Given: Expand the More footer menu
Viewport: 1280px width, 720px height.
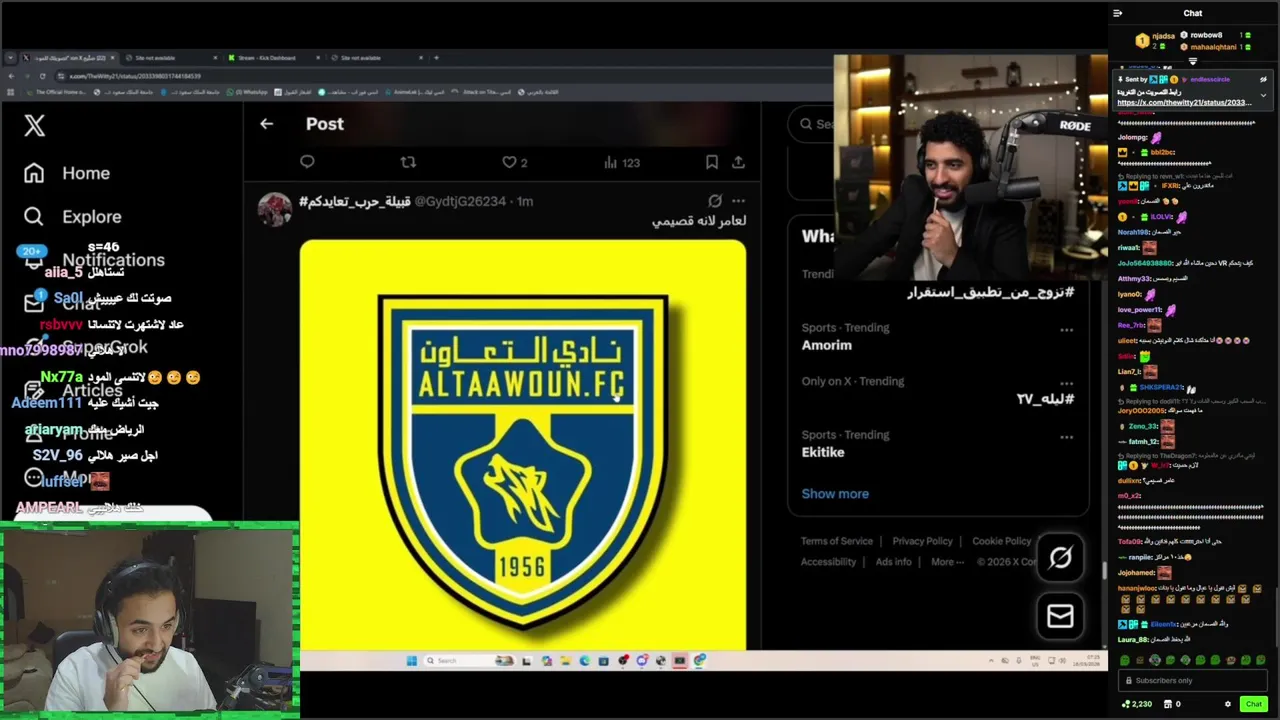Looking at the screenshot, I should (947, 562).
